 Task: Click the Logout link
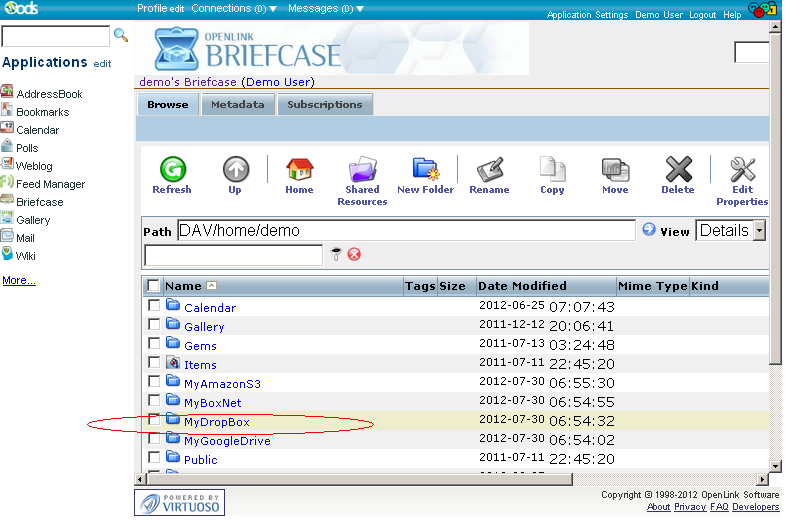tap(702, 15)
